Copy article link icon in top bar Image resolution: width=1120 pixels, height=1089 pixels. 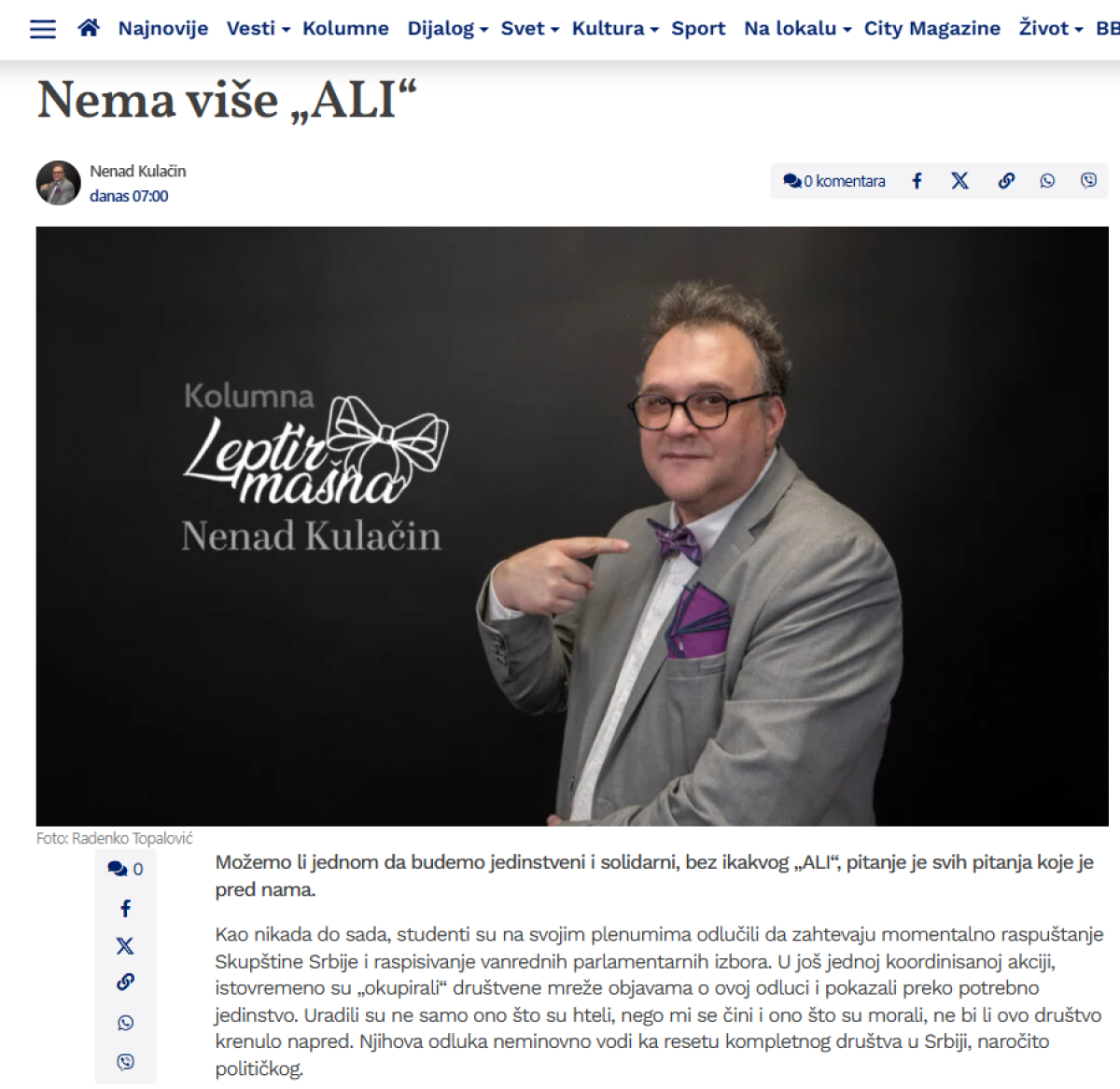(x=1006, y=181)
